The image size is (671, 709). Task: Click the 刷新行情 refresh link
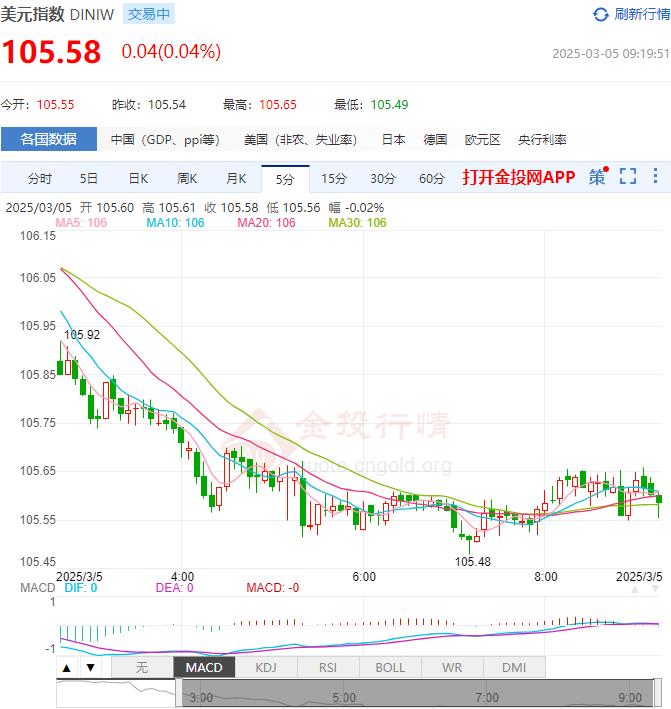tap(641, 14)
